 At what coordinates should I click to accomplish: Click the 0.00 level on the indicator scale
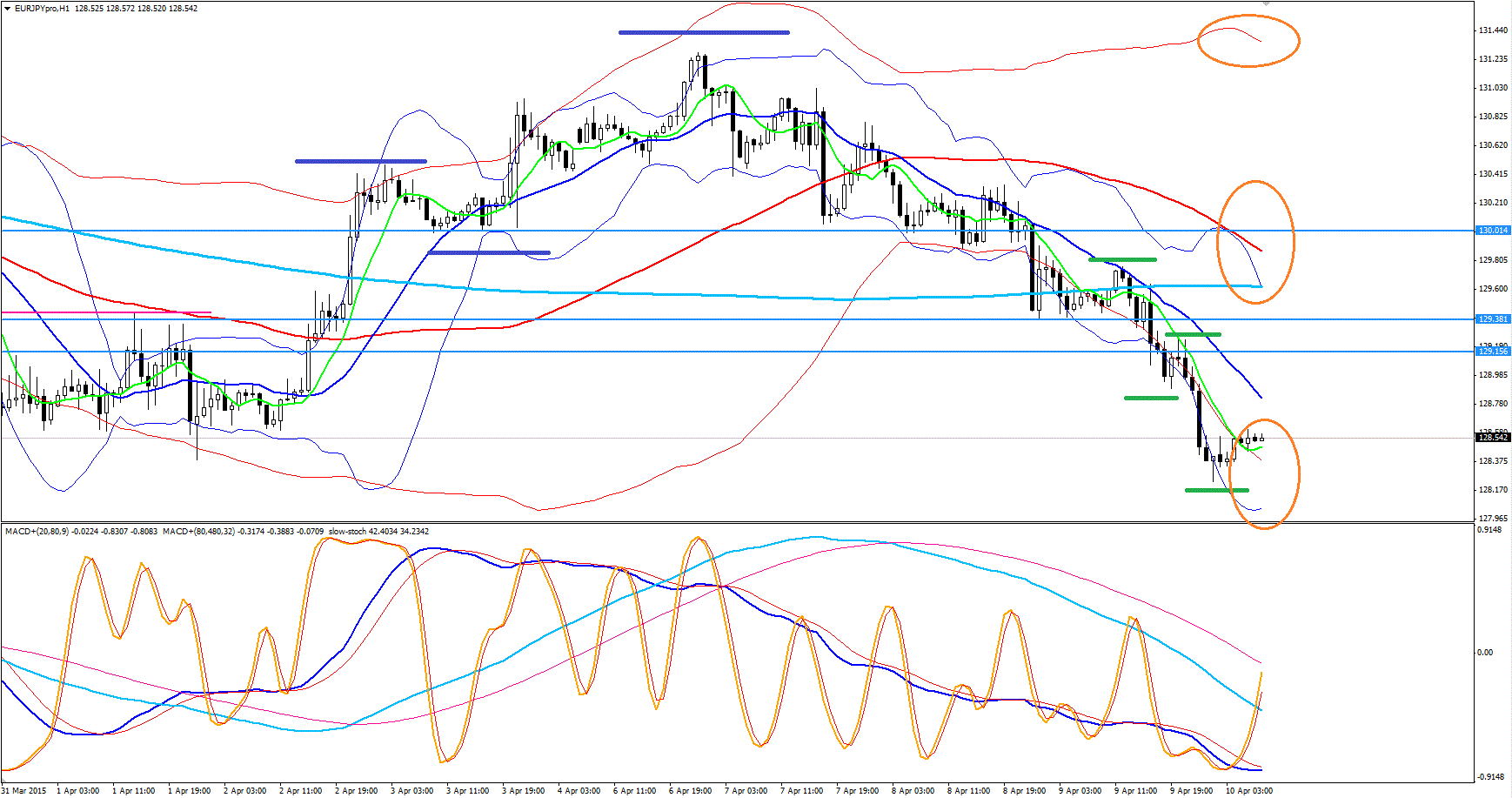click(x=1485, y=653)
